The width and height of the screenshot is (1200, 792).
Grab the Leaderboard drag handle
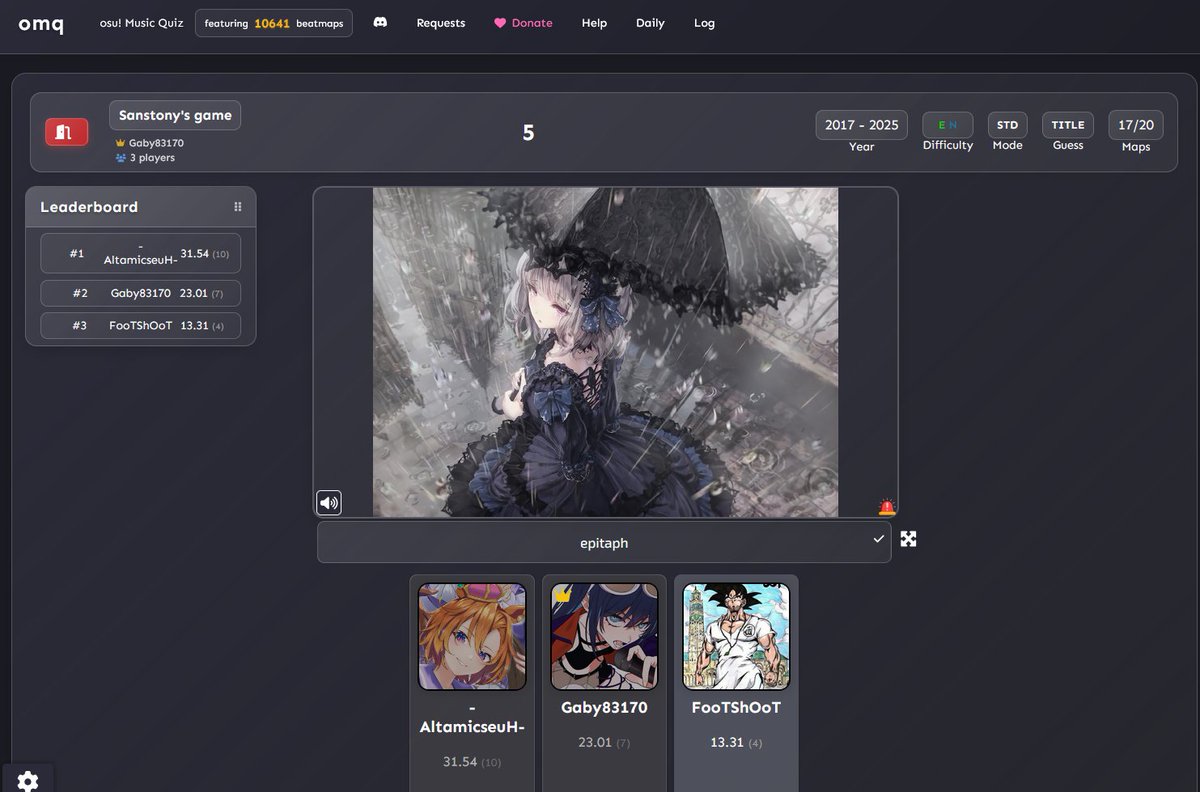coord(238,207)
